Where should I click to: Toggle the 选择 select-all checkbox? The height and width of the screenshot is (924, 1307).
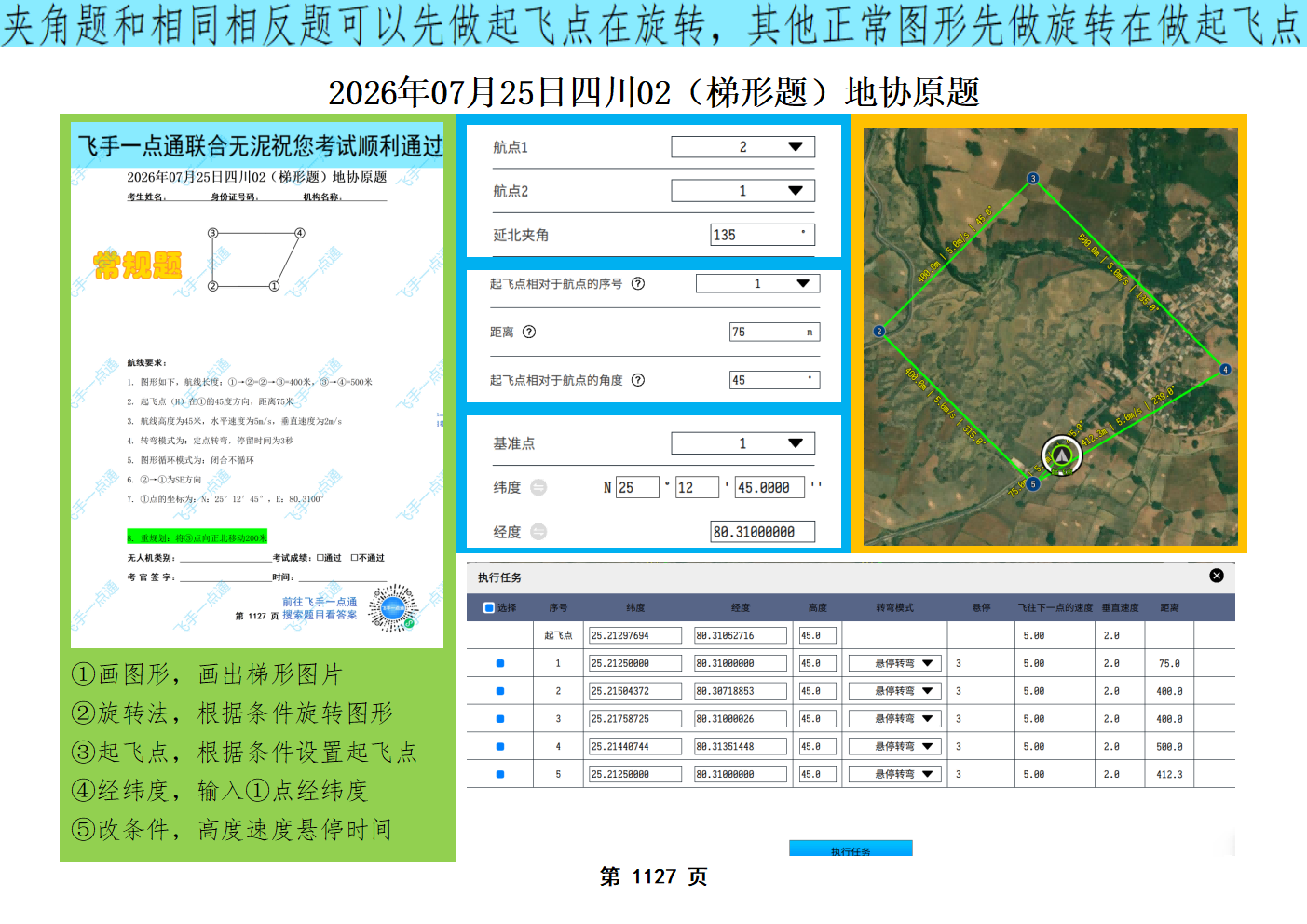click(x=489, y=607)
